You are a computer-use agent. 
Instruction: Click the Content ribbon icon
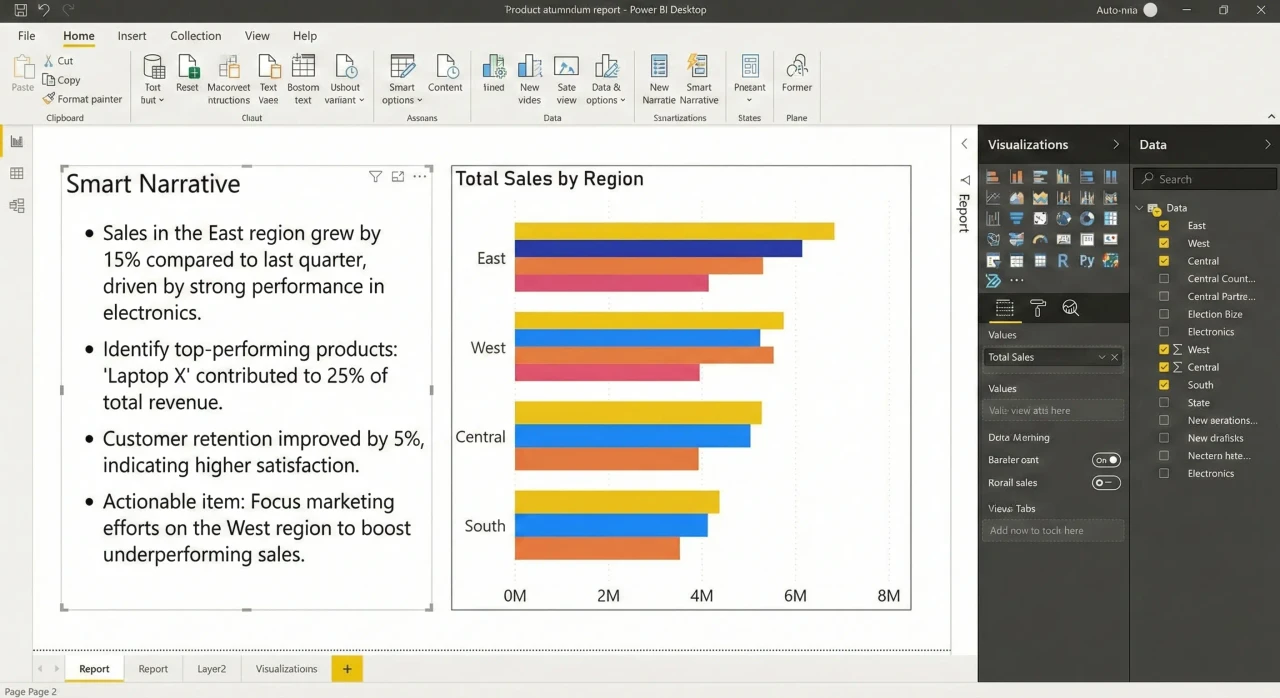(x=445, y=68)
